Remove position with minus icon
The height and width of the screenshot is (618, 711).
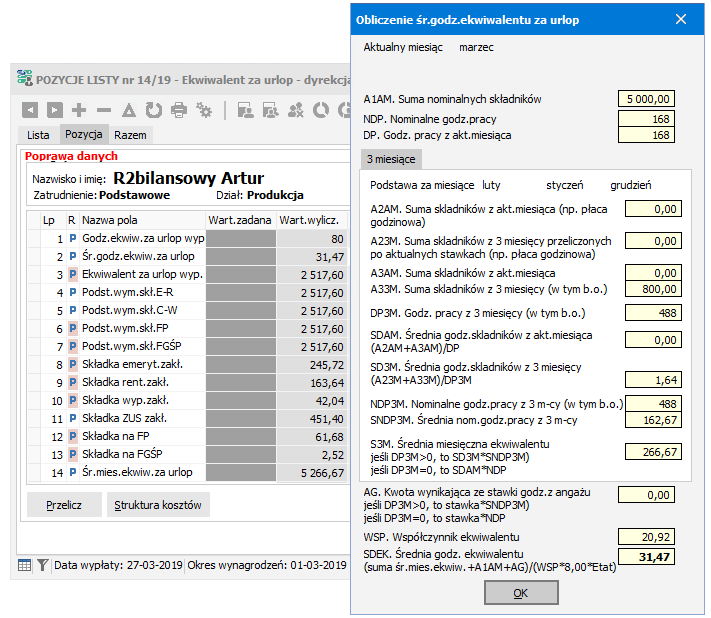104,110
